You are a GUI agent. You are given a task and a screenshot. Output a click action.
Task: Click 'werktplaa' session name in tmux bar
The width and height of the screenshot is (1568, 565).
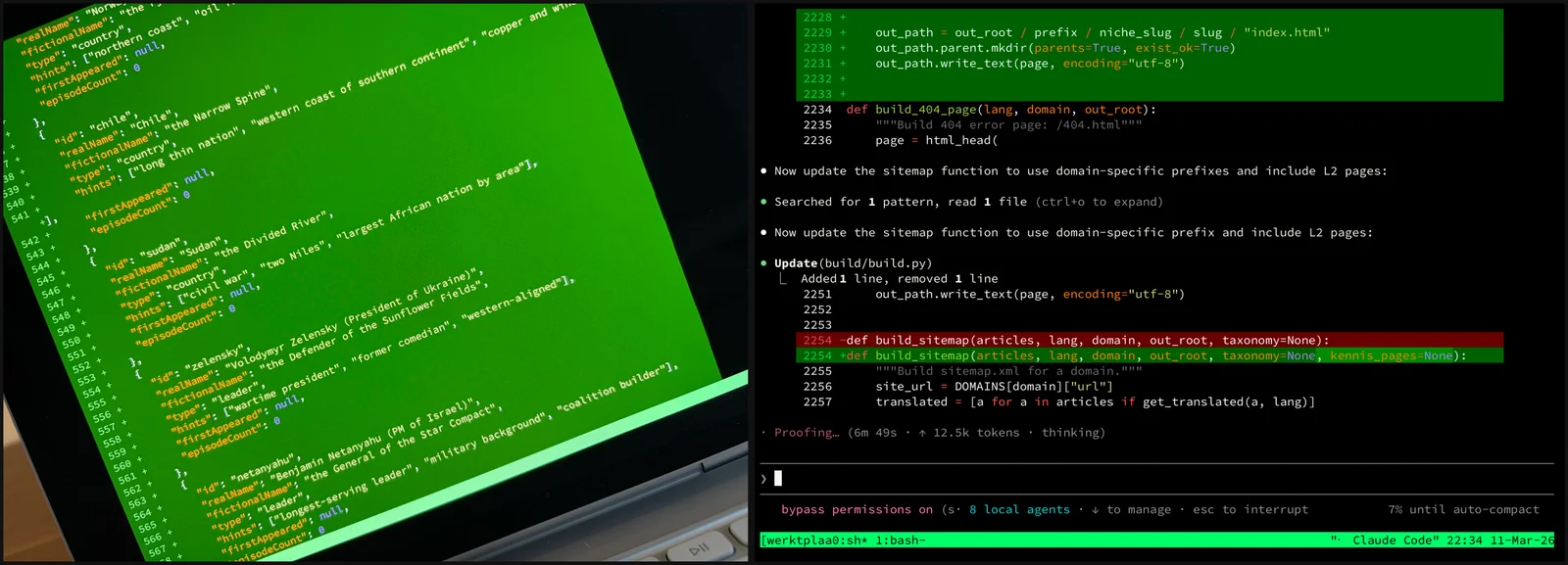[x=798, y=541]
